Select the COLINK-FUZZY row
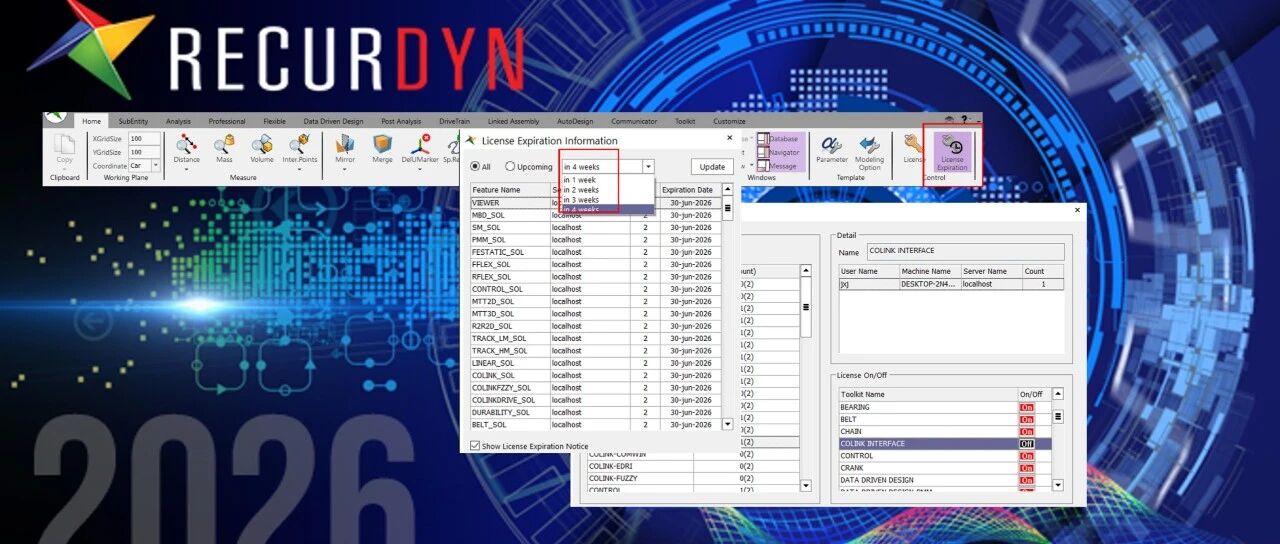This screenshot has width=1280, height=544. (x=692, y=478)
